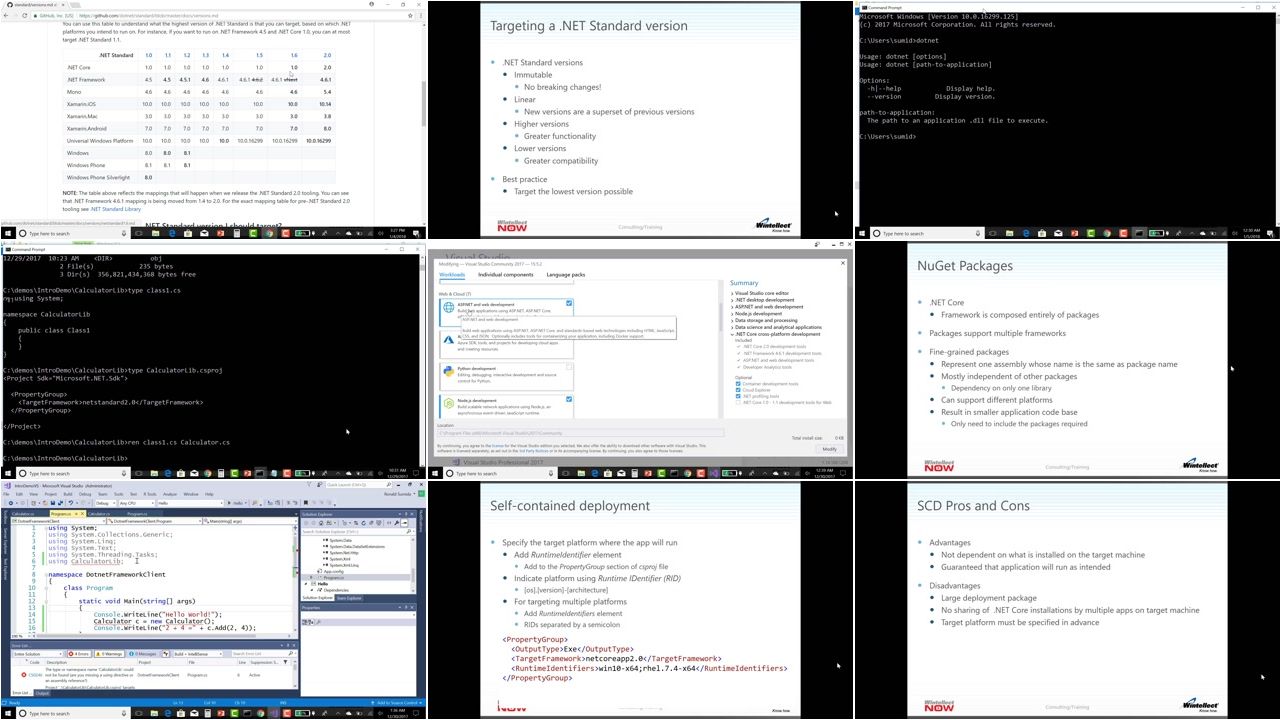Toggle Container development tools option
The height and width of the screenshot is (720, 1281).
[x=738, y=384]
